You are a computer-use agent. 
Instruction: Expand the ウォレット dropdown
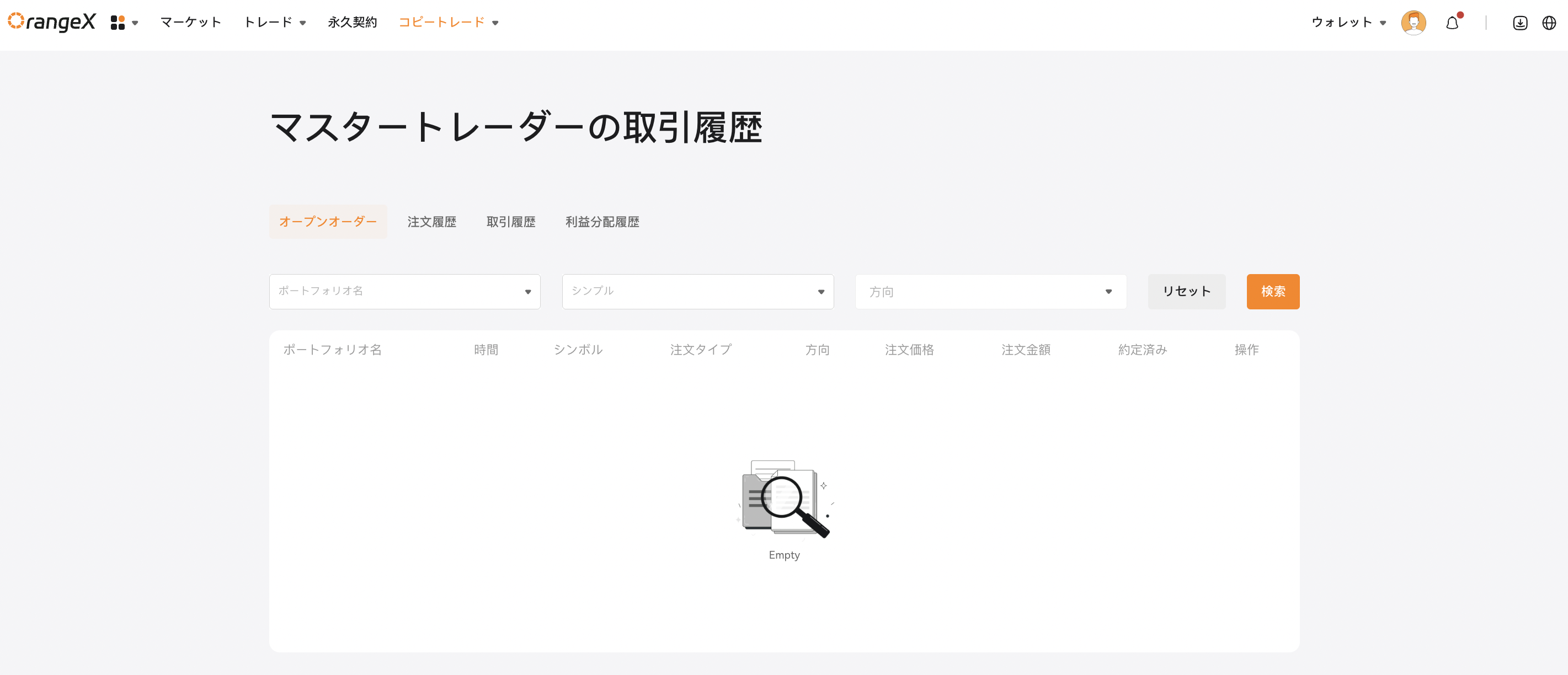[1348, 23]
